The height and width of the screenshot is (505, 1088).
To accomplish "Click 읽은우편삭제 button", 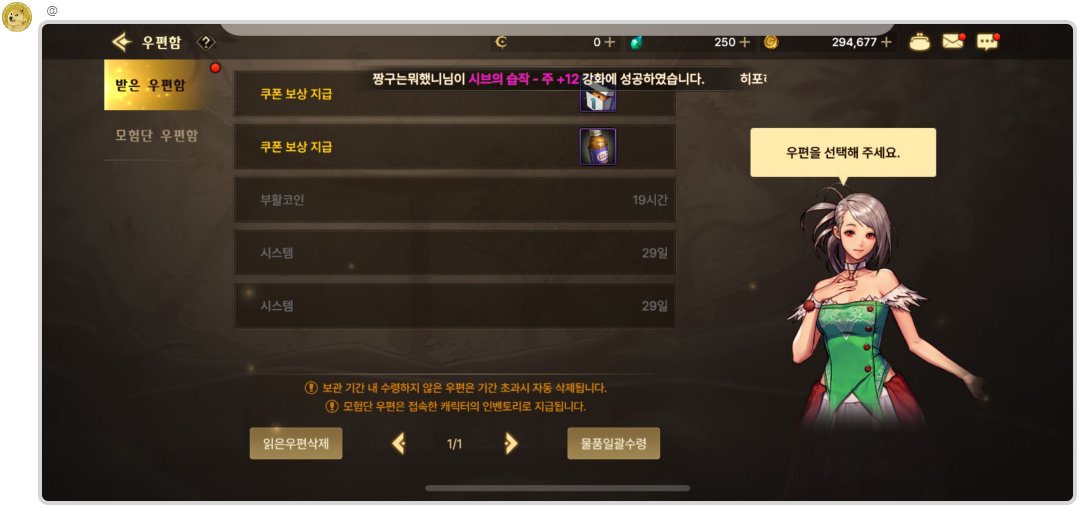I will [296, 443].
